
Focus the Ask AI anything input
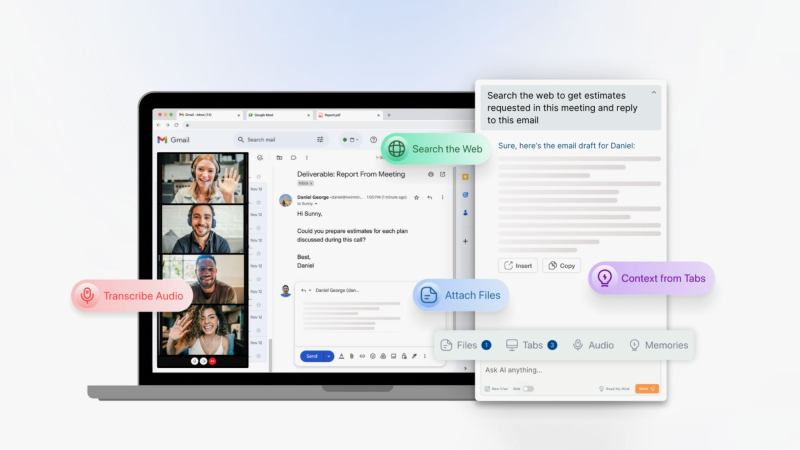[x=570, y=370]
